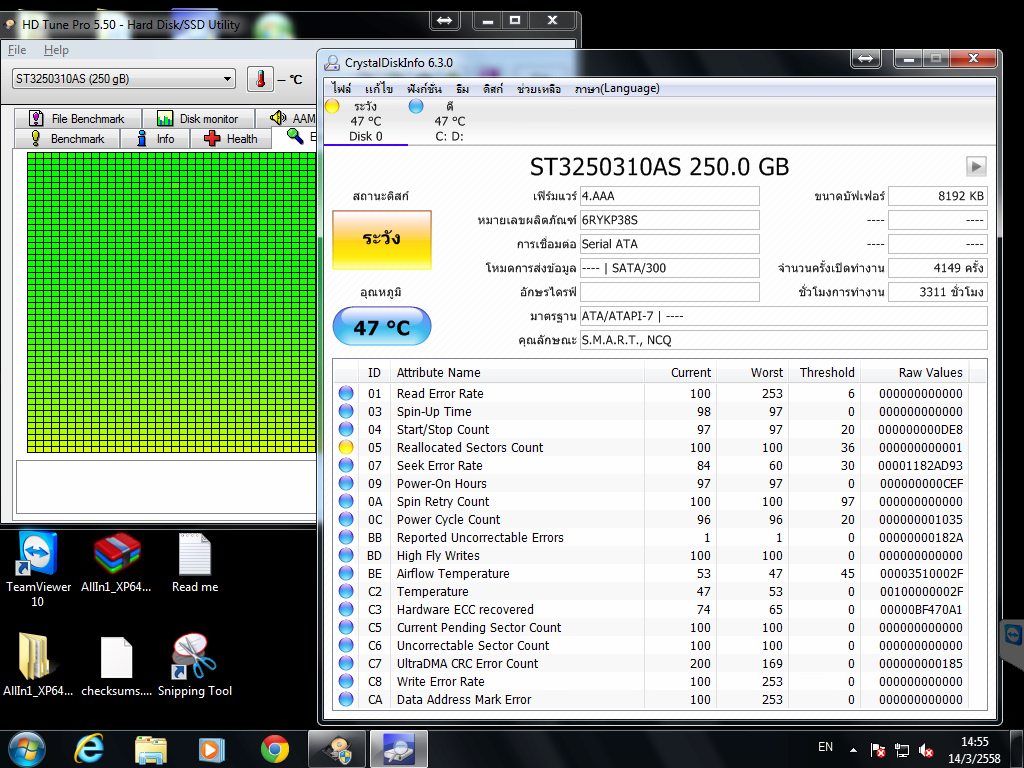The width and height of the screenshot is (1024, 768).
Task: Click the serial number field 6RYKP38S
Action: [x=669, y=220]
